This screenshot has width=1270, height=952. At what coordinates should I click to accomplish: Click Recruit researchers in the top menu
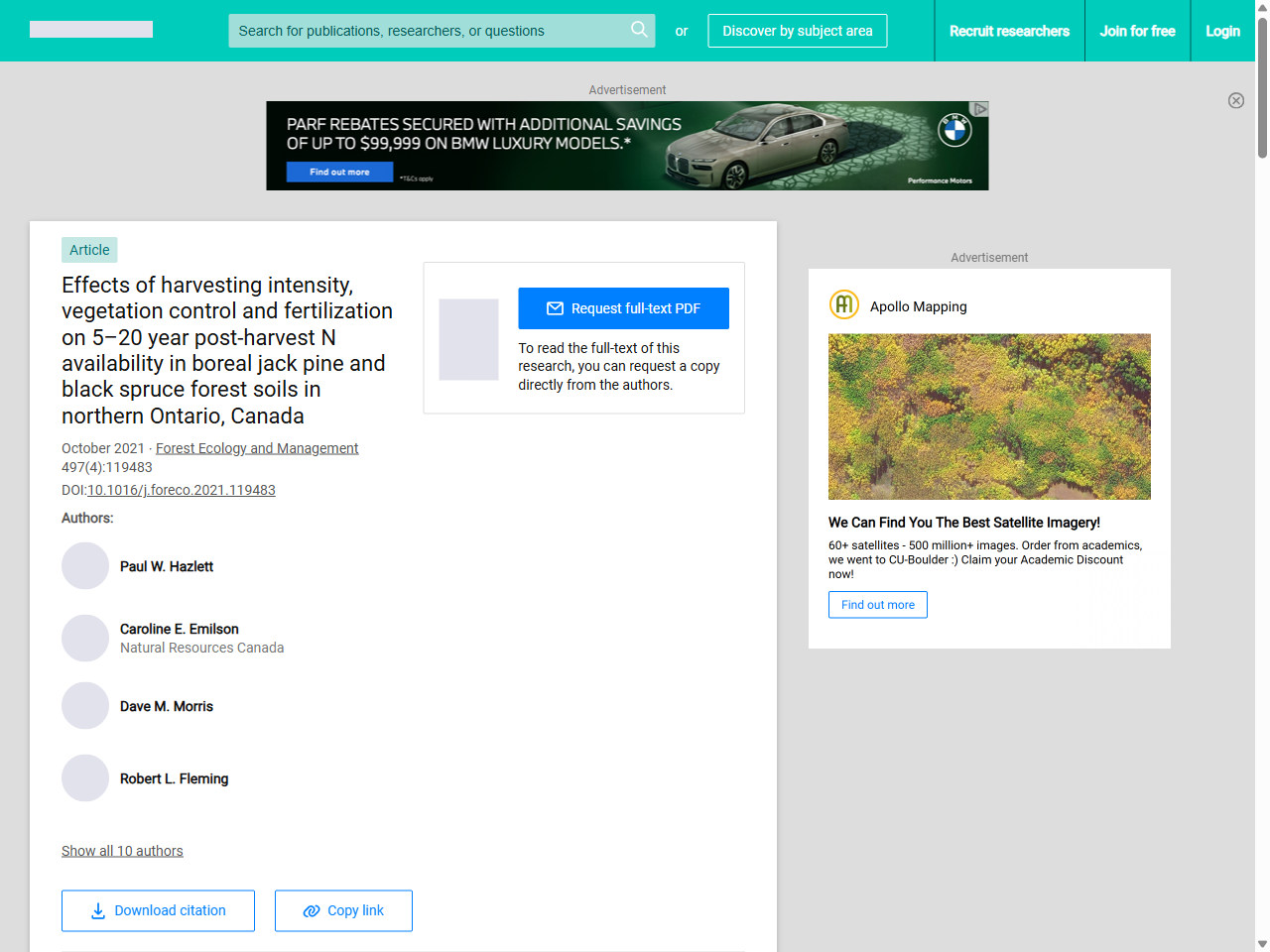1010,31
